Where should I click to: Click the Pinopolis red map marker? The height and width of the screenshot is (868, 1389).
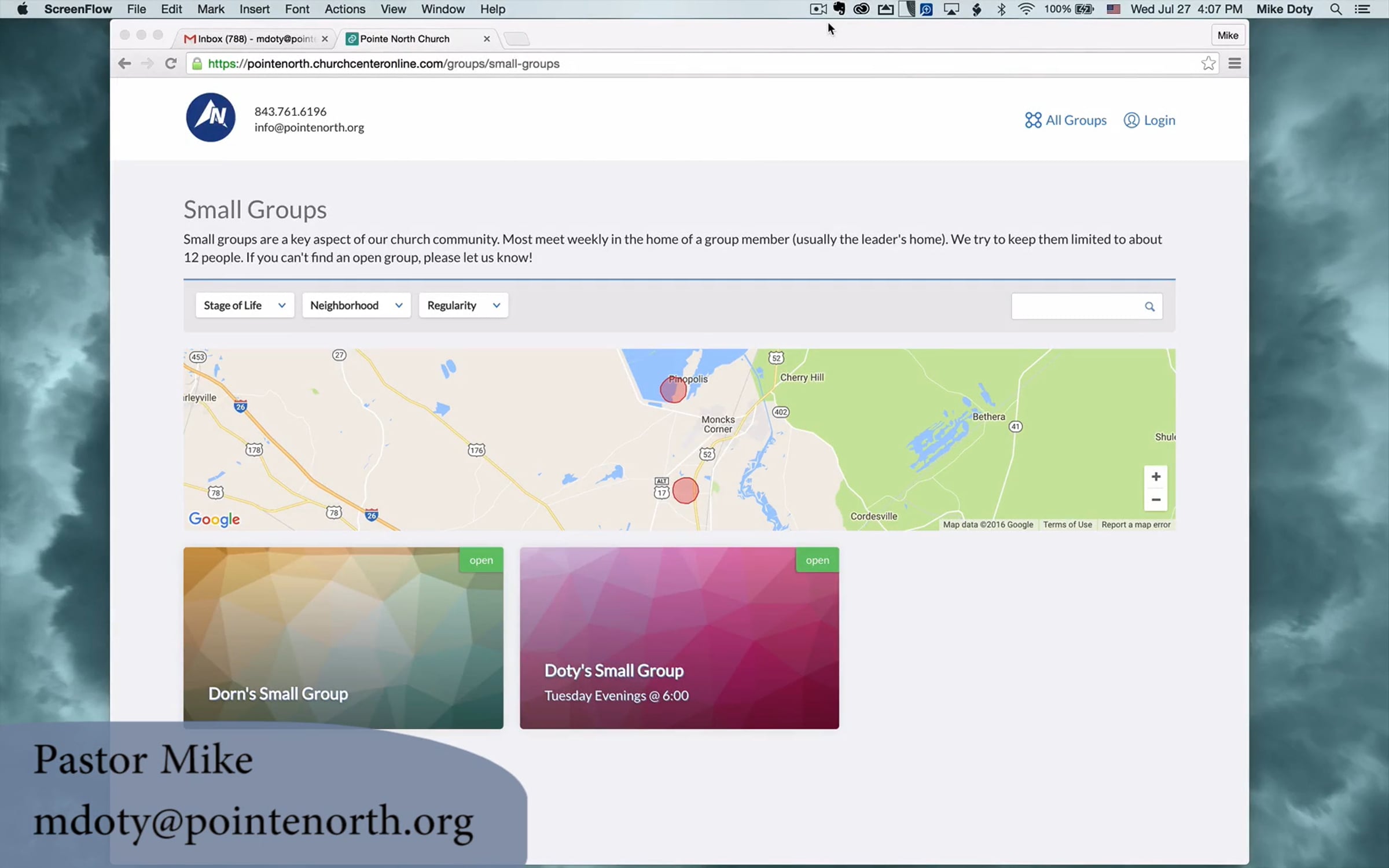tap(673, 389)
